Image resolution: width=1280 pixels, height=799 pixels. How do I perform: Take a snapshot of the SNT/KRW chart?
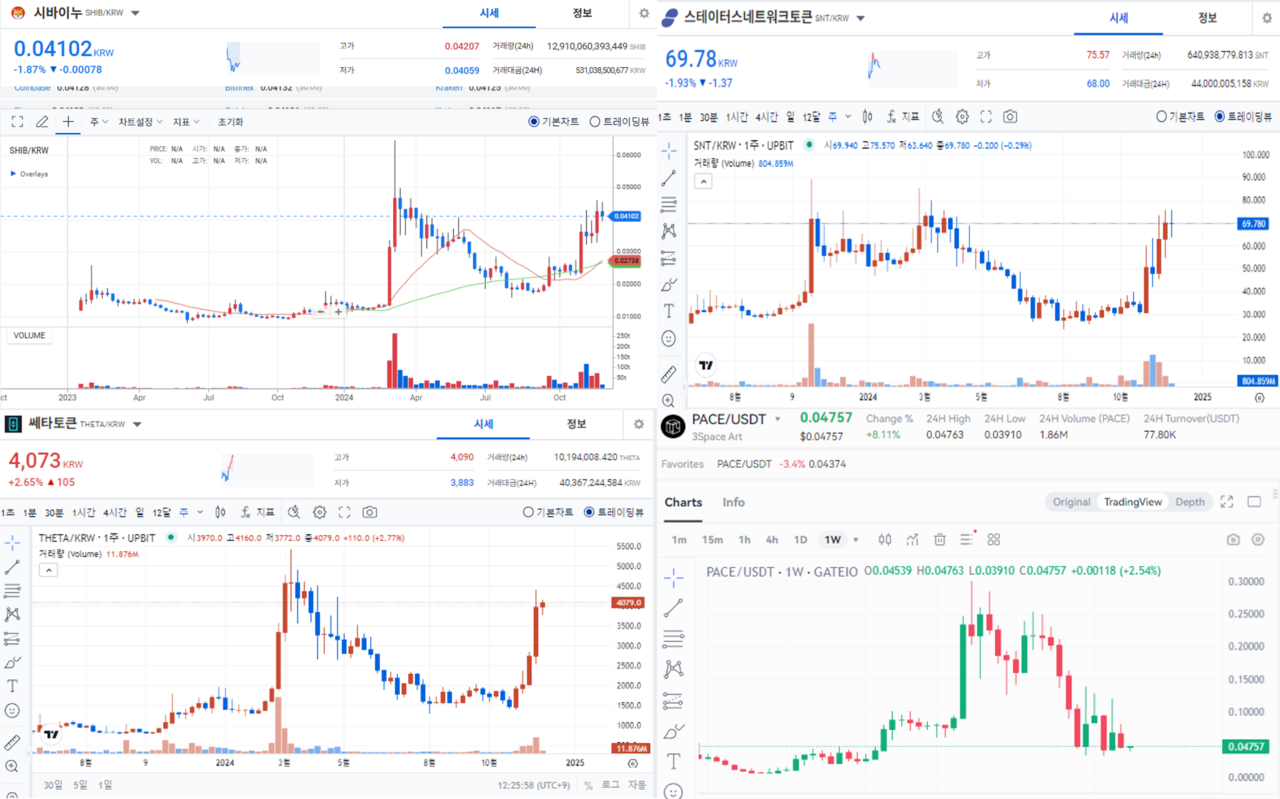1010,117
